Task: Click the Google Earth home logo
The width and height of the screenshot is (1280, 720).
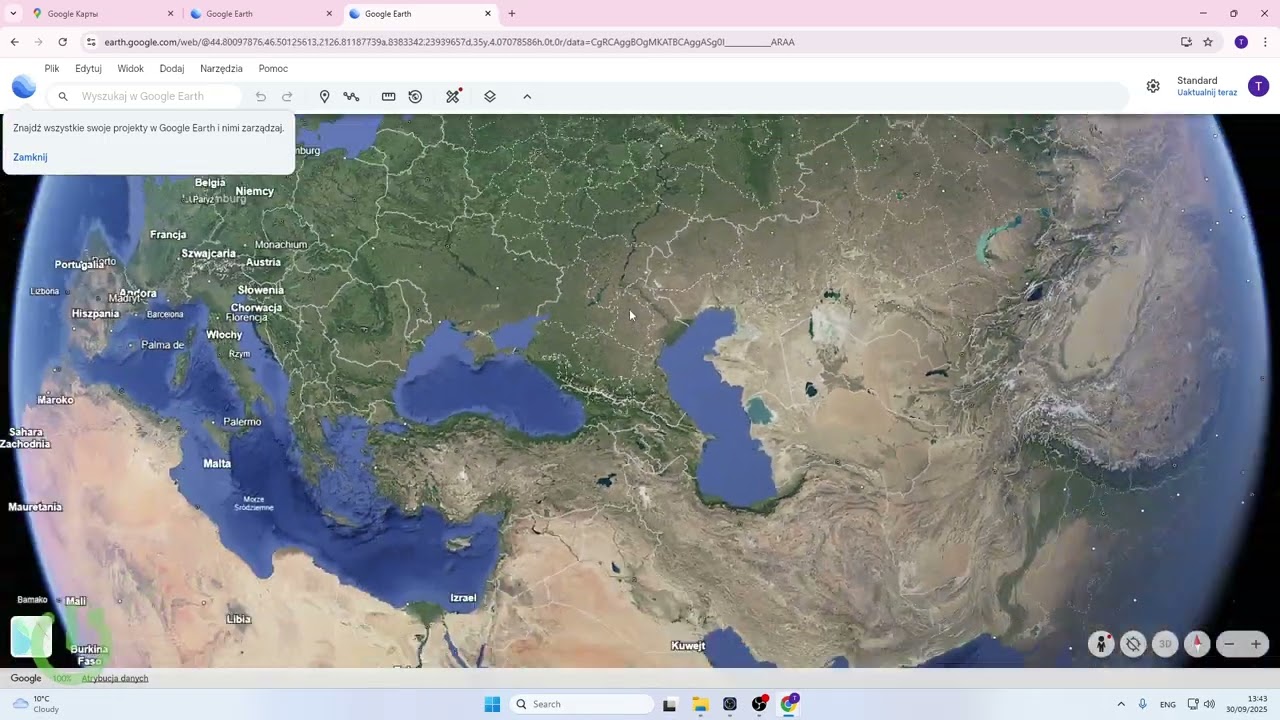Action: click(24, 87)
